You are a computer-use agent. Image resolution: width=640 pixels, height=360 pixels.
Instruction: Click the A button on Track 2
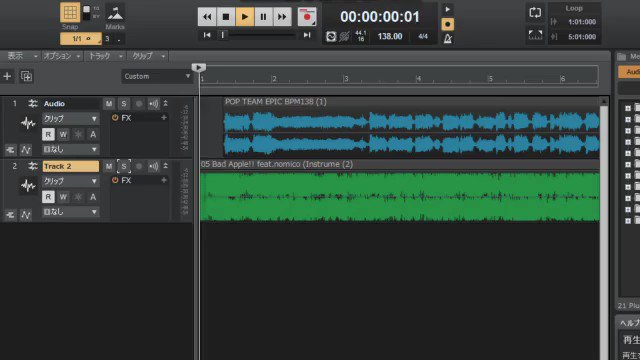[x=93, y=197]
